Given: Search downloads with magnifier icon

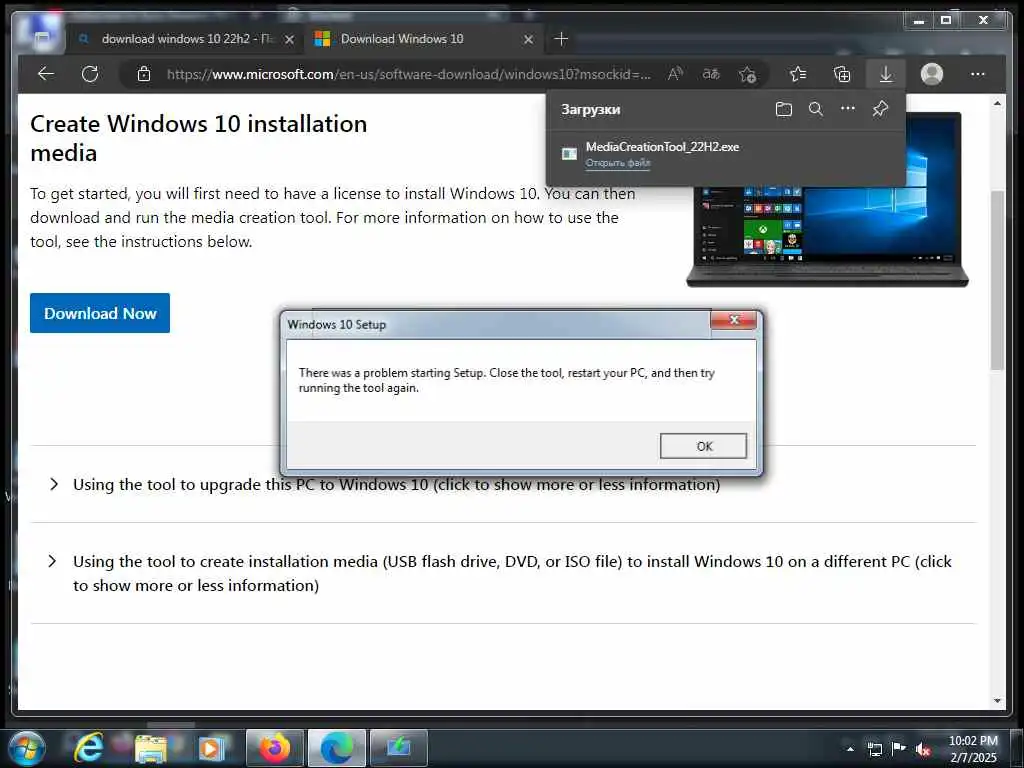Looking at the screenshot, I should 816,109.
